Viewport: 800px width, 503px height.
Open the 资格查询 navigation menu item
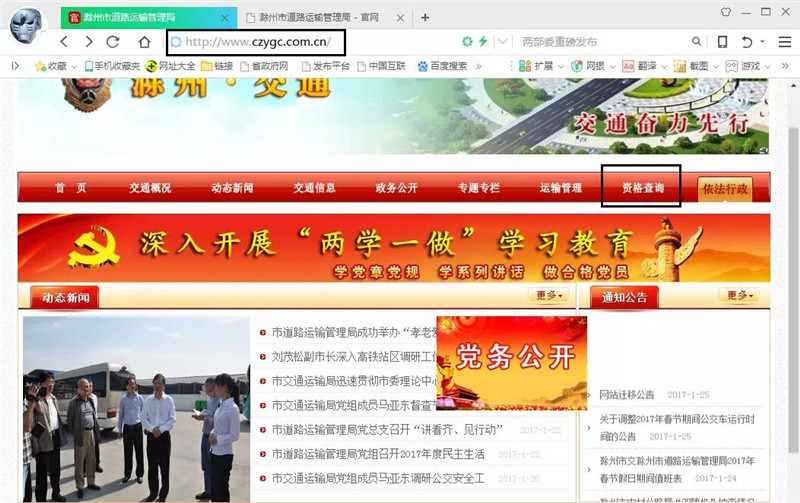click(x=642, y=187)
